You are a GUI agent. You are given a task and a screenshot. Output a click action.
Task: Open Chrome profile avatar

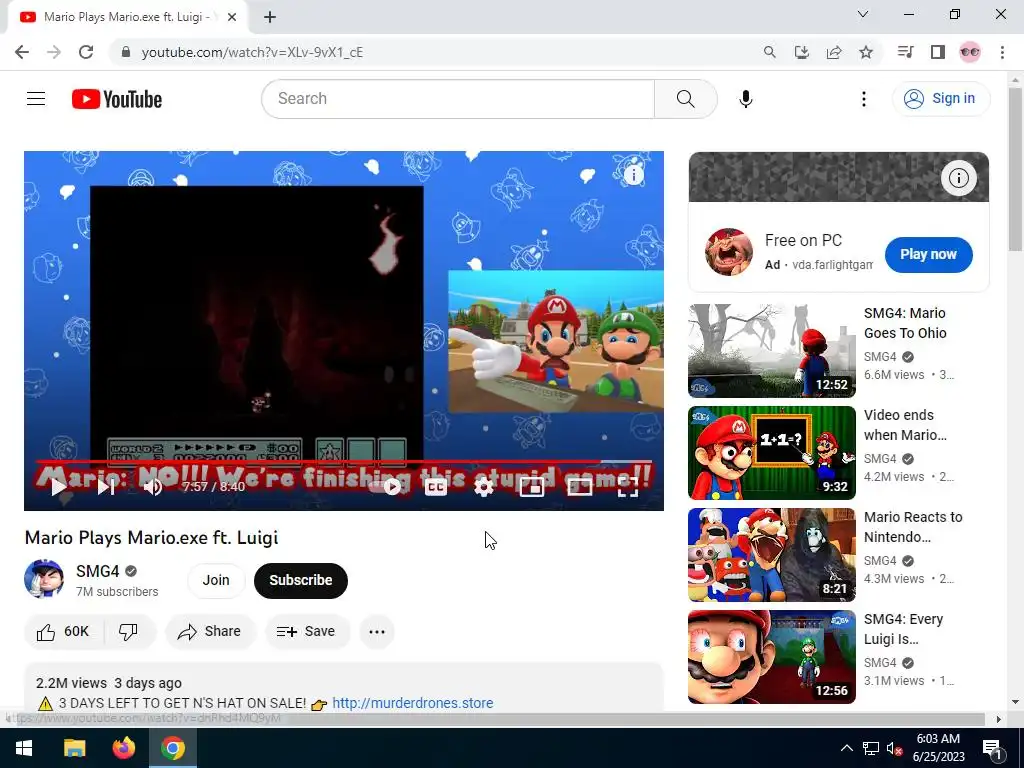pyautogui.click(x=970, y=52)
